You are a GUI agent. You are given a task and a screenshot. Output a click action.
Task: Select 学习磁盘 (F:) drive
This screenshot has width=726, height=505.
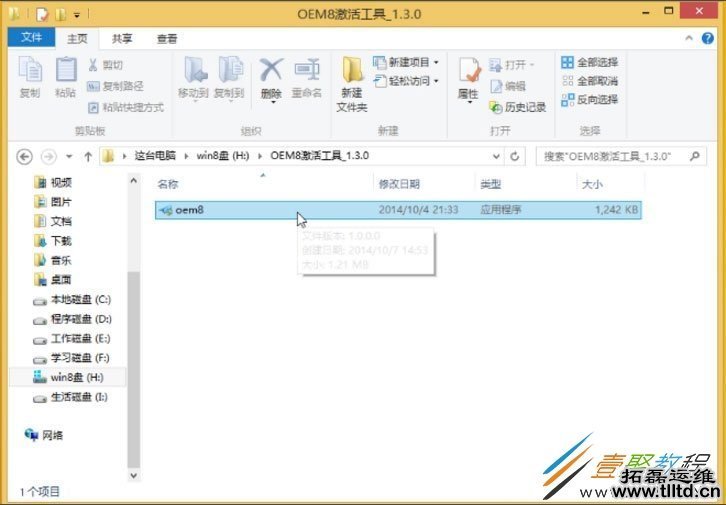pyautogui.click(x=72, y=358)
